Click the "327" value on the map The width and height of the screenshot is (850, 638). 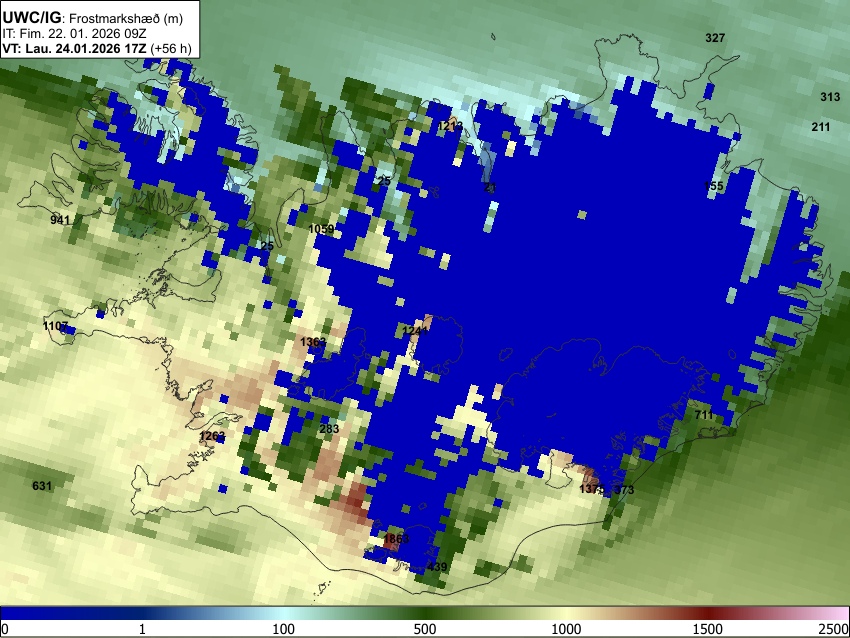click(x=715, y=38)
